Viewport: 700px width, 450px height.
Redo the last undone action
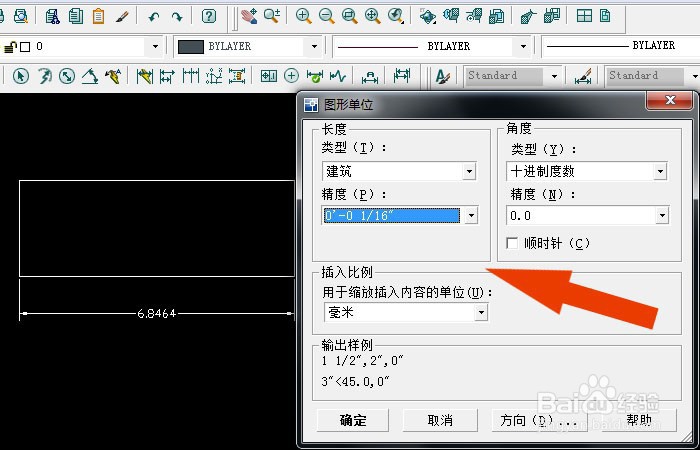point(177,17)
